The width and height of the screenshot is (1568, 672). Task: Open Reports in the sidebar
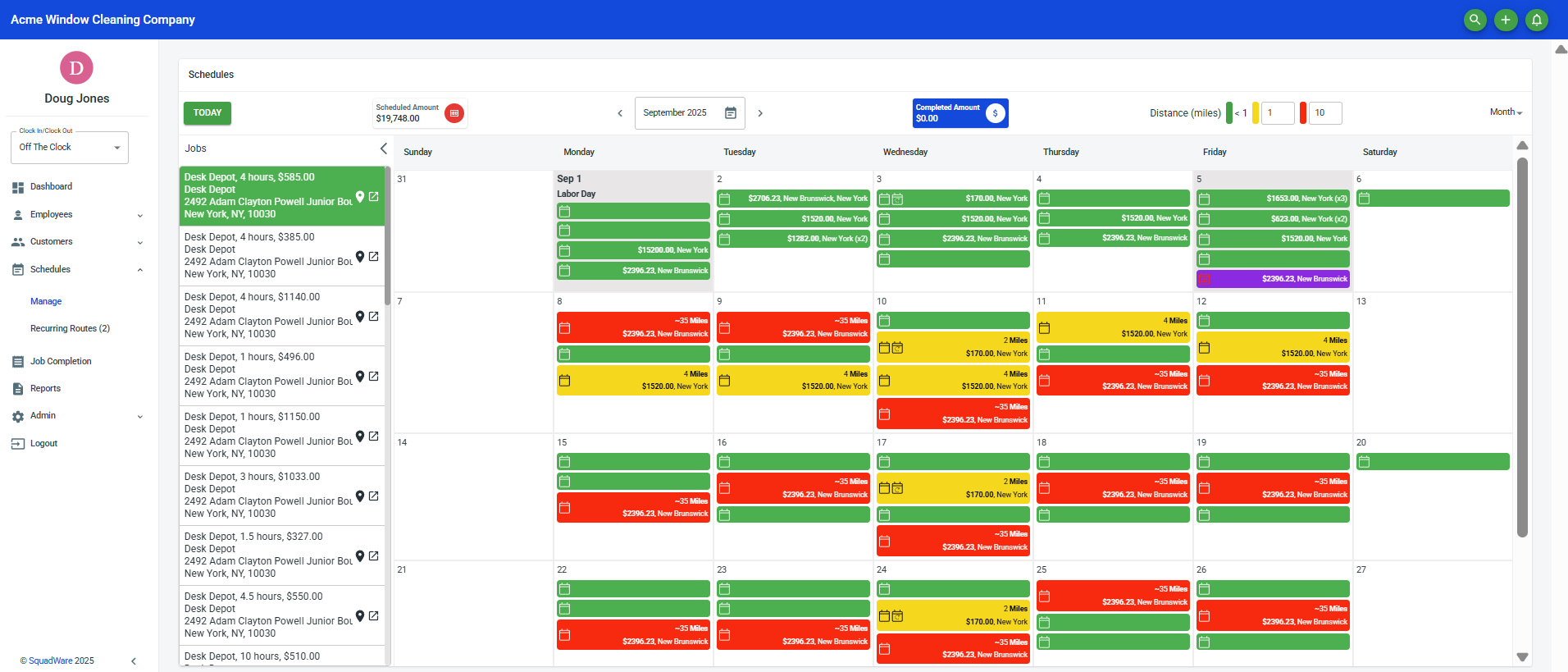coord(45,389)
